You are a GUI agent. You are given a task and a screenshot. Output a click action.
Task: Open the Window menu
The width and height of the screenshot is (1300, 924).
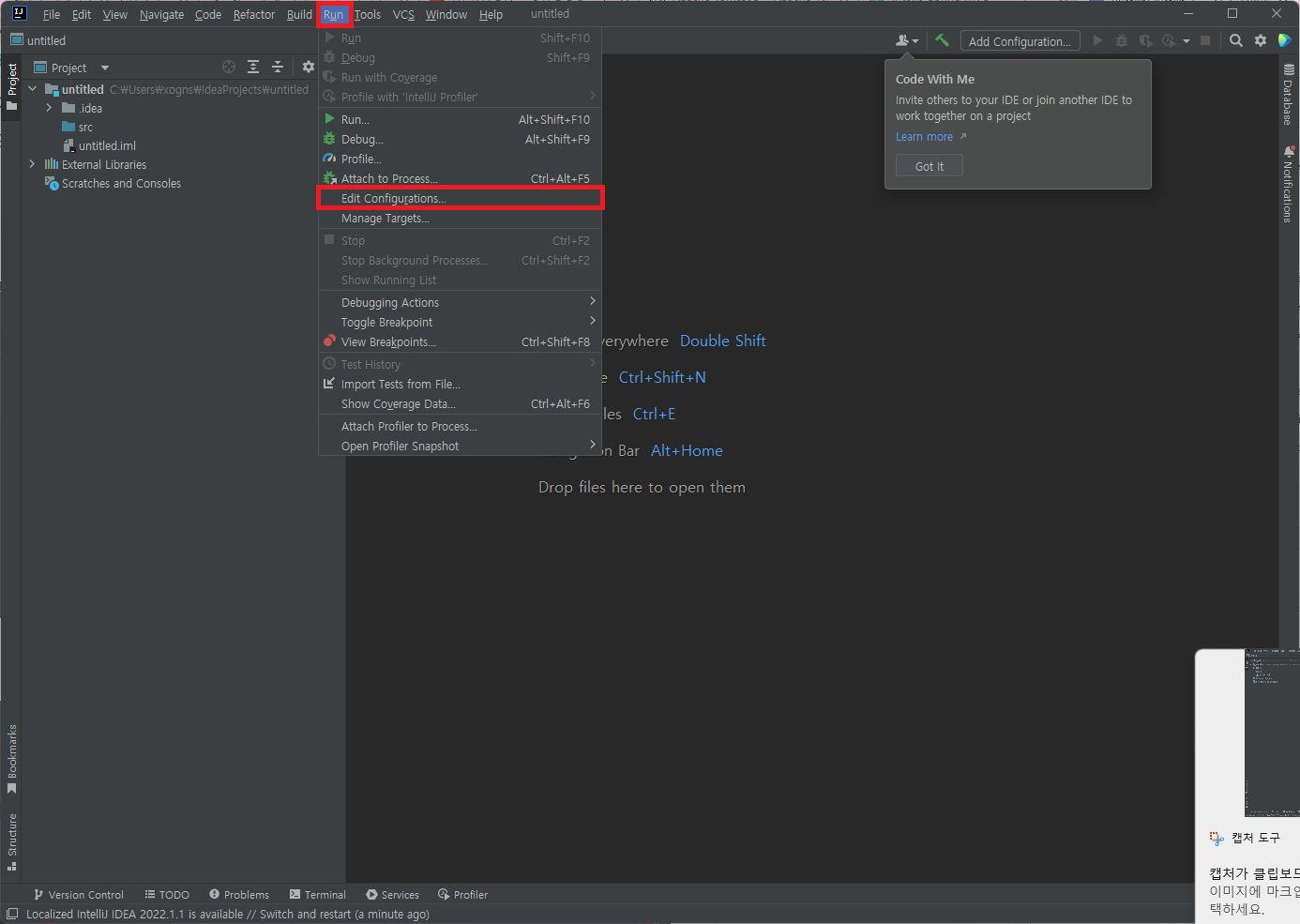(x=446, y=14)
